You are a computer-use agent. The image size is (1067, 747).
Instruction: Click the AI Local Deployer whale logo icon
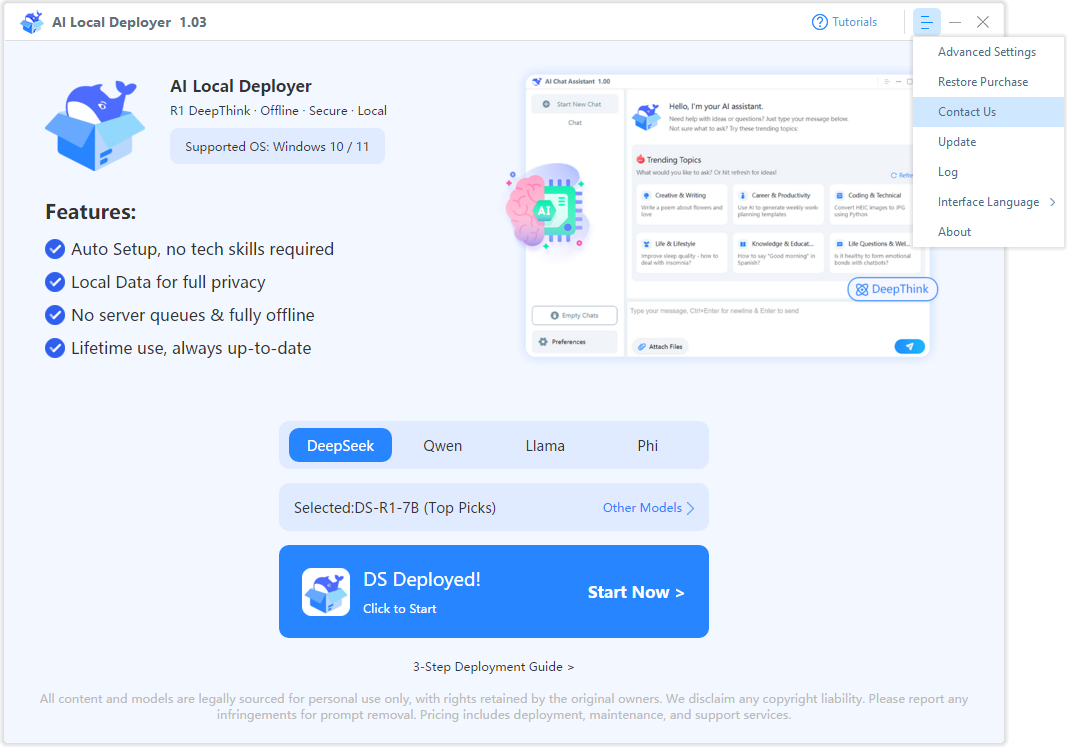31,21
